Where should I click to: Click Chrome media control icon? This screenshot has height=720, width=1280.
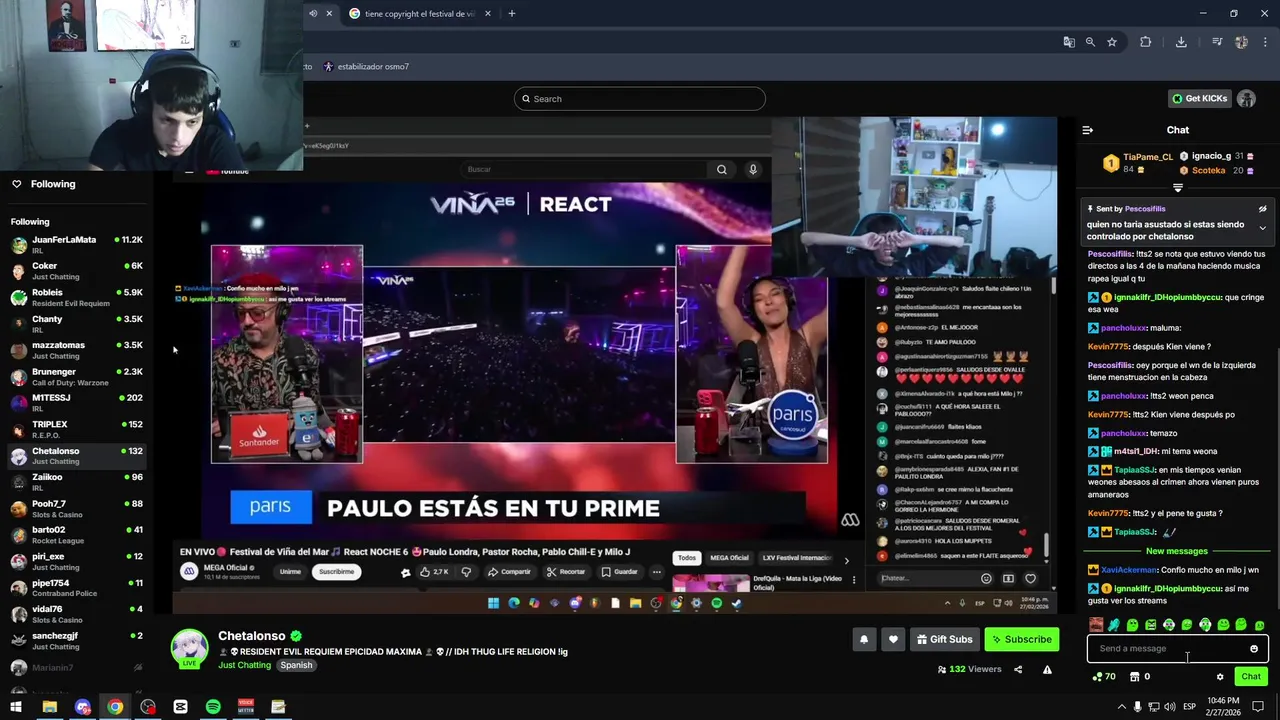[1217, 42]
